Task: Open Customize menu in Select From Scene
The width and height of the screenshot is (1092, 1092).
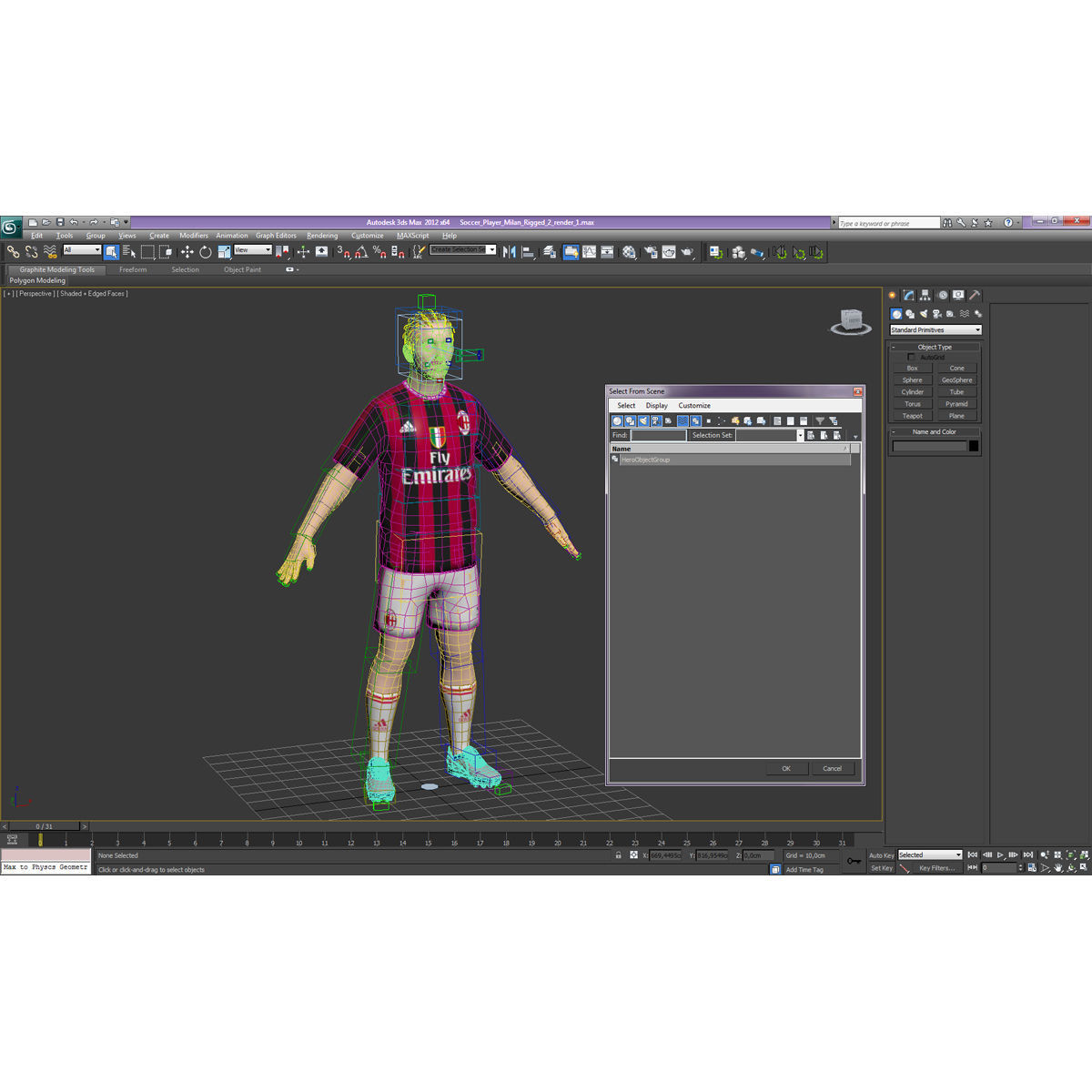Action: (x=694, y=406)
